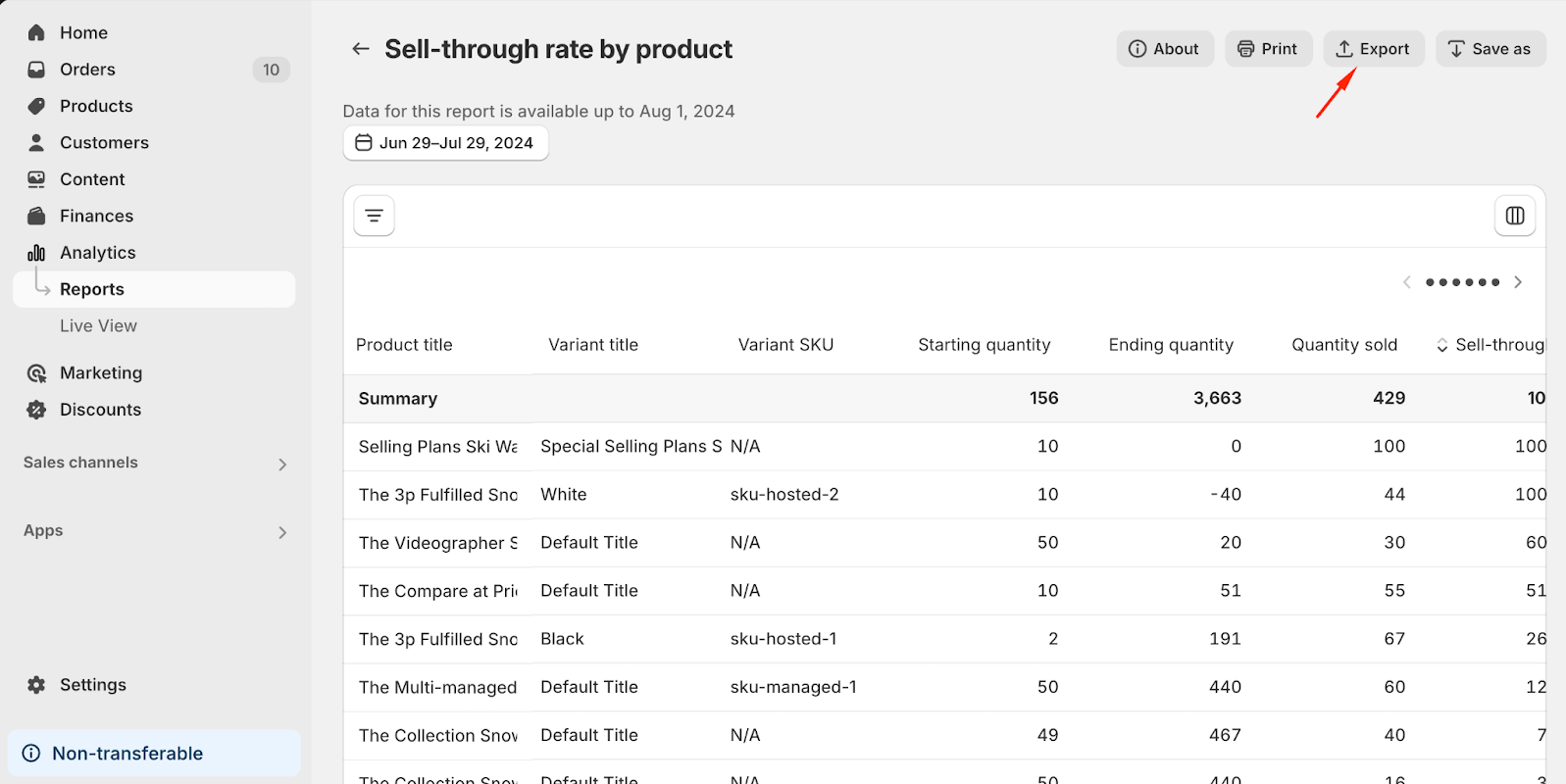Expand the Sales channels section
Screen dimensions: 1566x784
pos(281,464)
